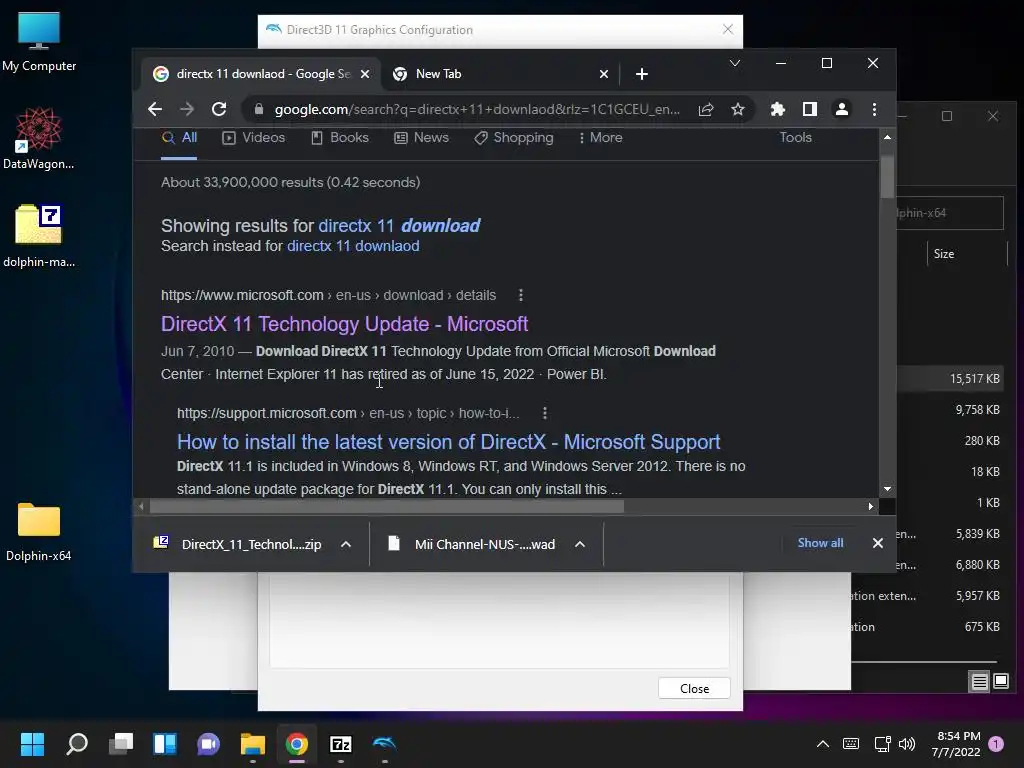
Task: Switch file explorer to details view icon
Action: tap(980, 682)
